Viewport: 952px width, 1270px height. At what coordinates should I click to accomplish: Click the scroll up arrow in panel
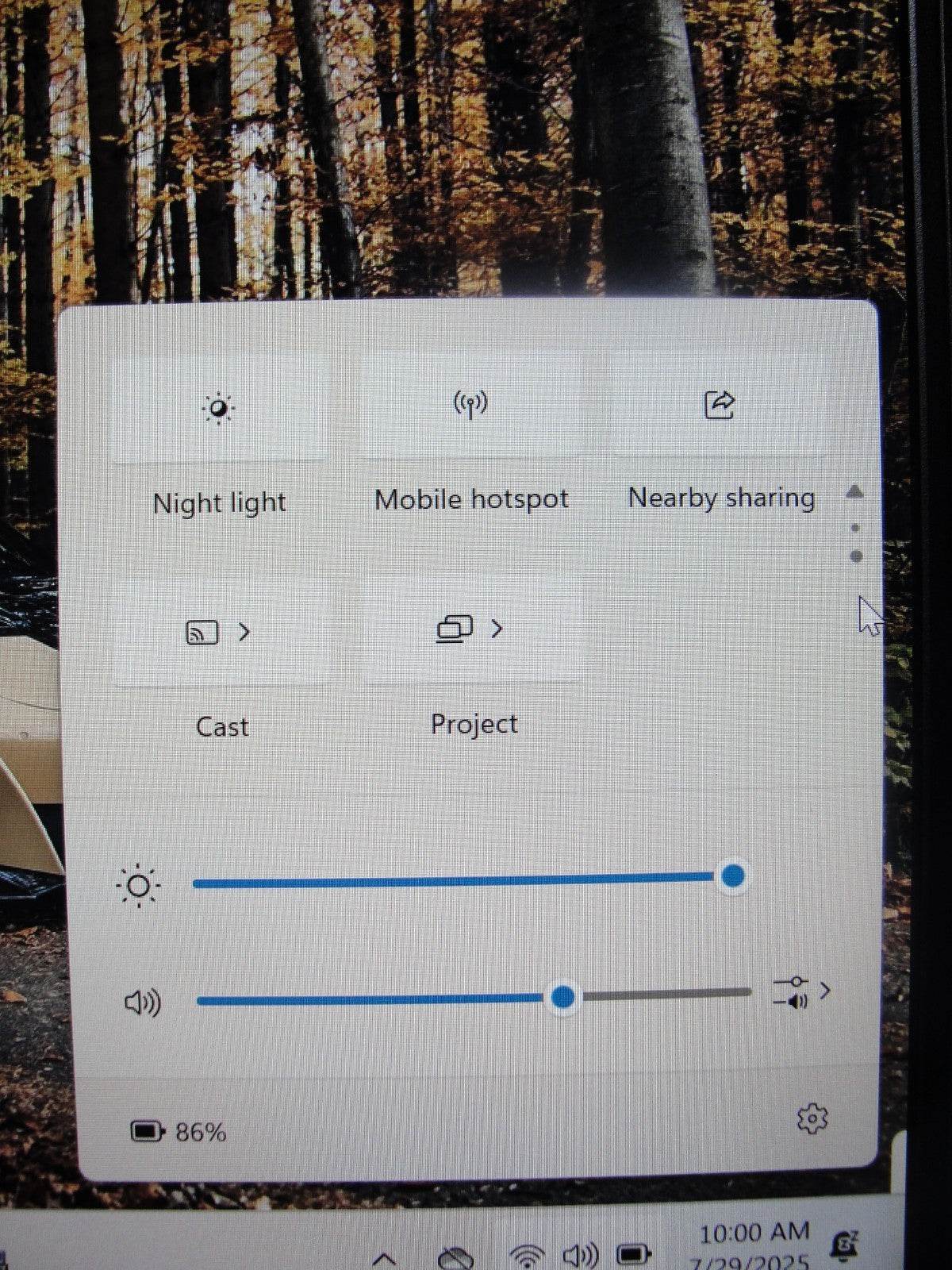click(854, 491)
